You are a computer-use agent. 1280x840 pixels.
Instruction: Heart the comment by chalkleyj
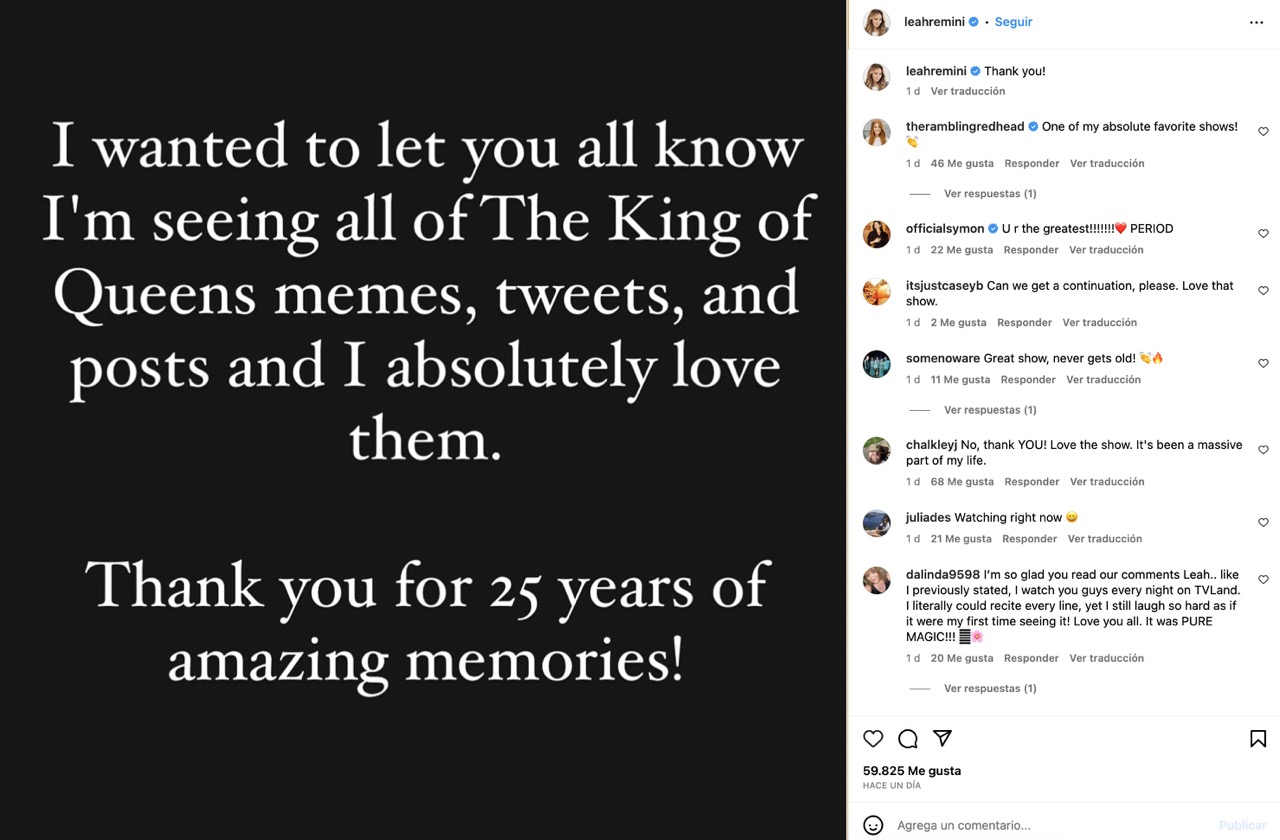point(1263,450)
